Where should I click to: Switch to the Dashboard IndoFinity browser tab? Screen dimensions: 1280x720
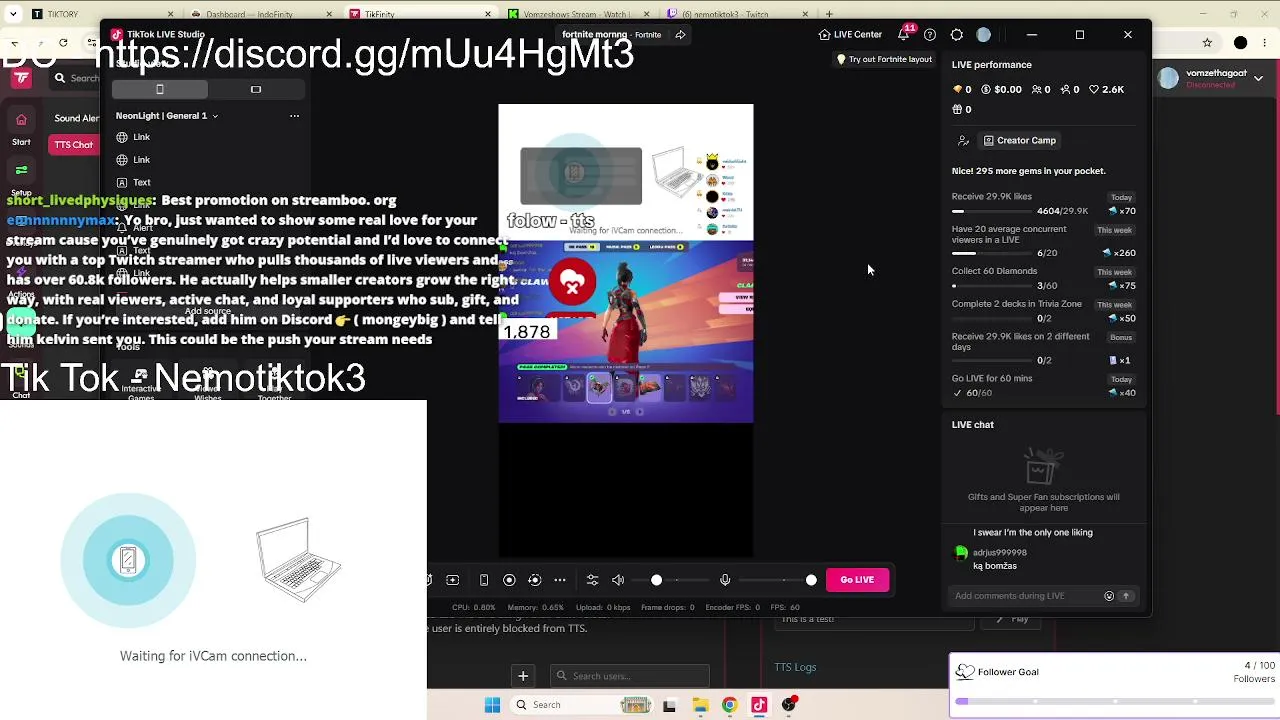coord(260,14)
